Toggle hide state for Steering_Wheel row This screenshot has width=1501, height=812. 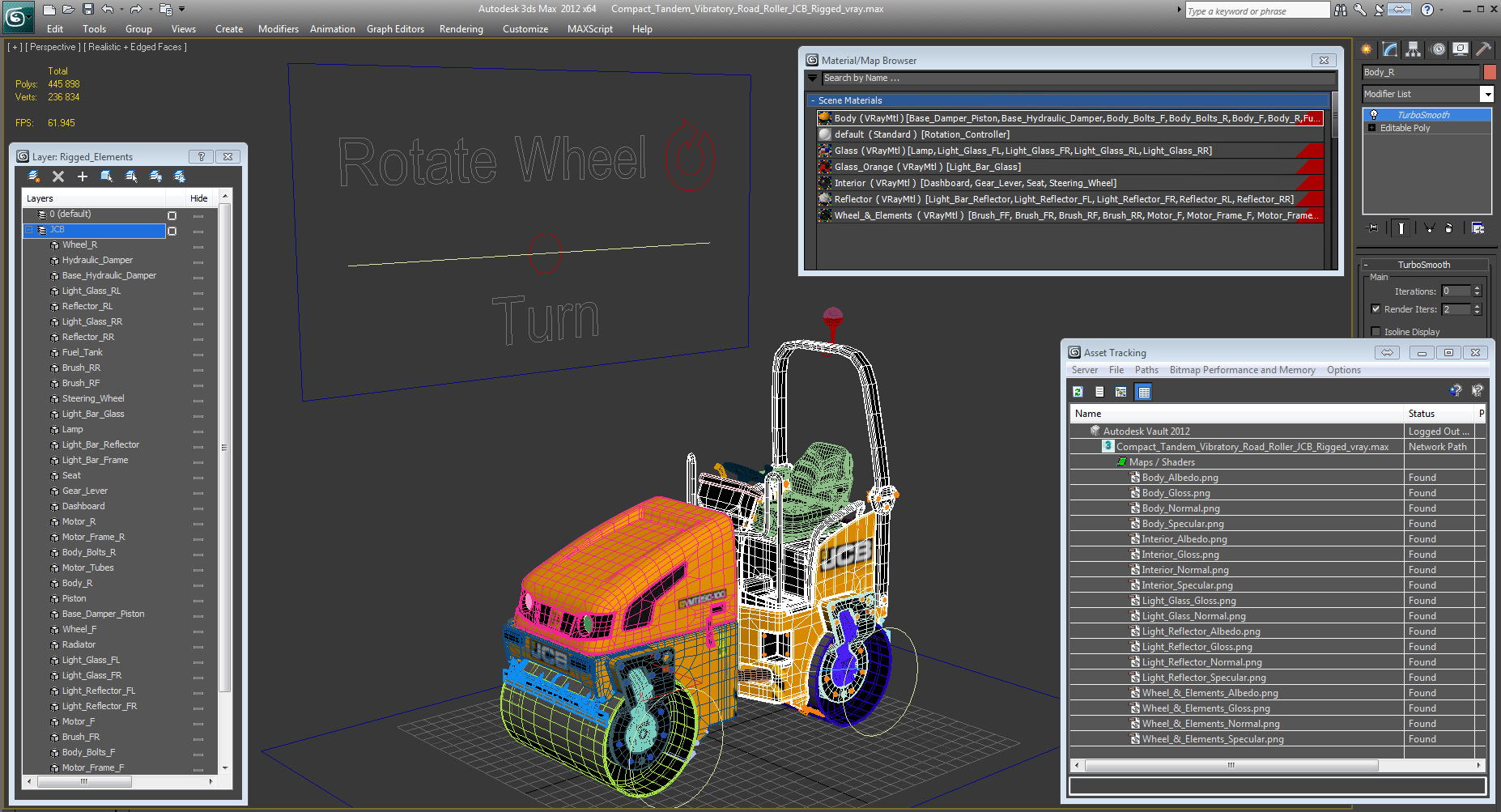point(198,399)
